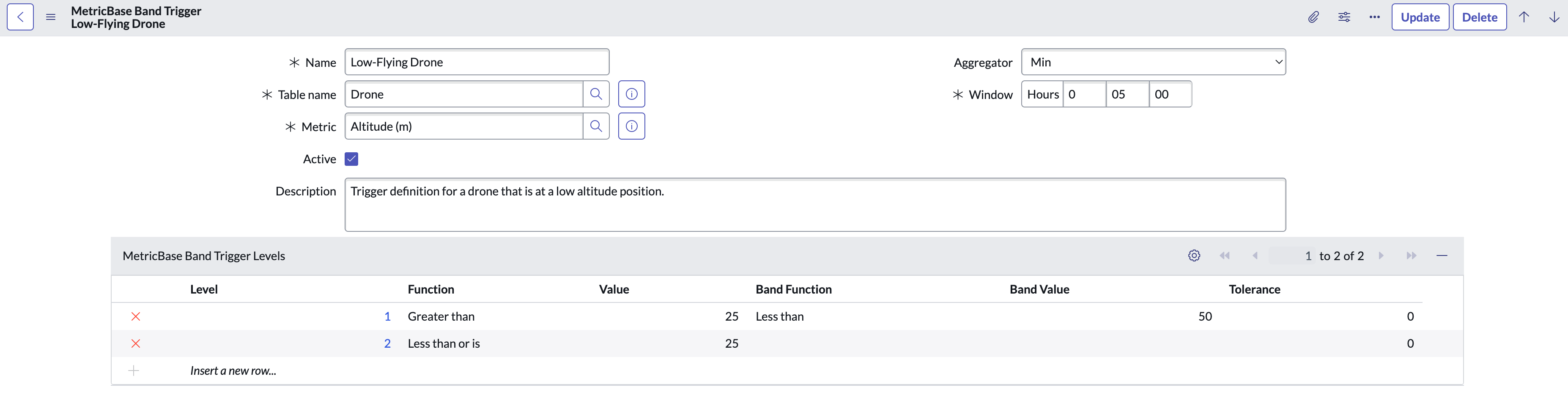1568x401 pixels.
Task: Edit the Window seconds field showing 00
Action: [1171, 94]
